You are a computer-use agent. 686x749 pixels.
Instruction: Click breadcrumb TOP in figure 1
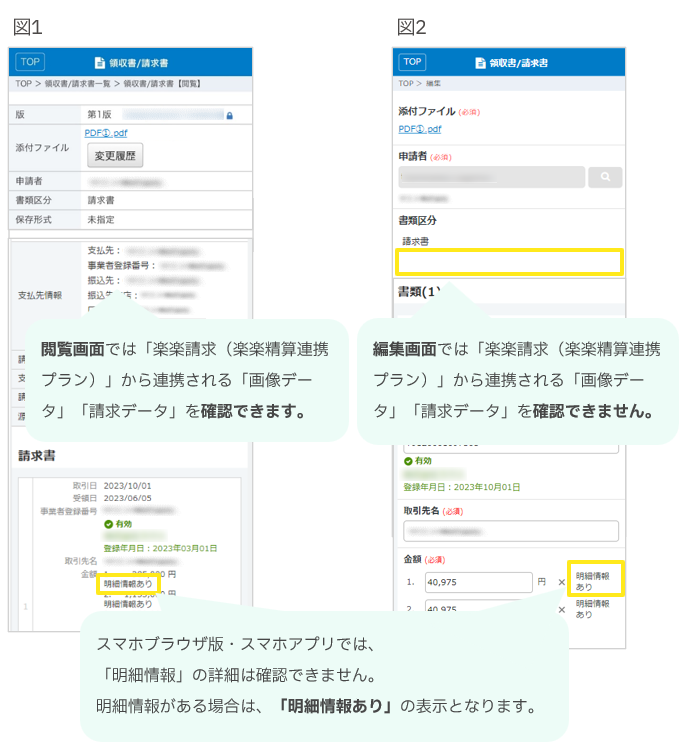point(23,84)
